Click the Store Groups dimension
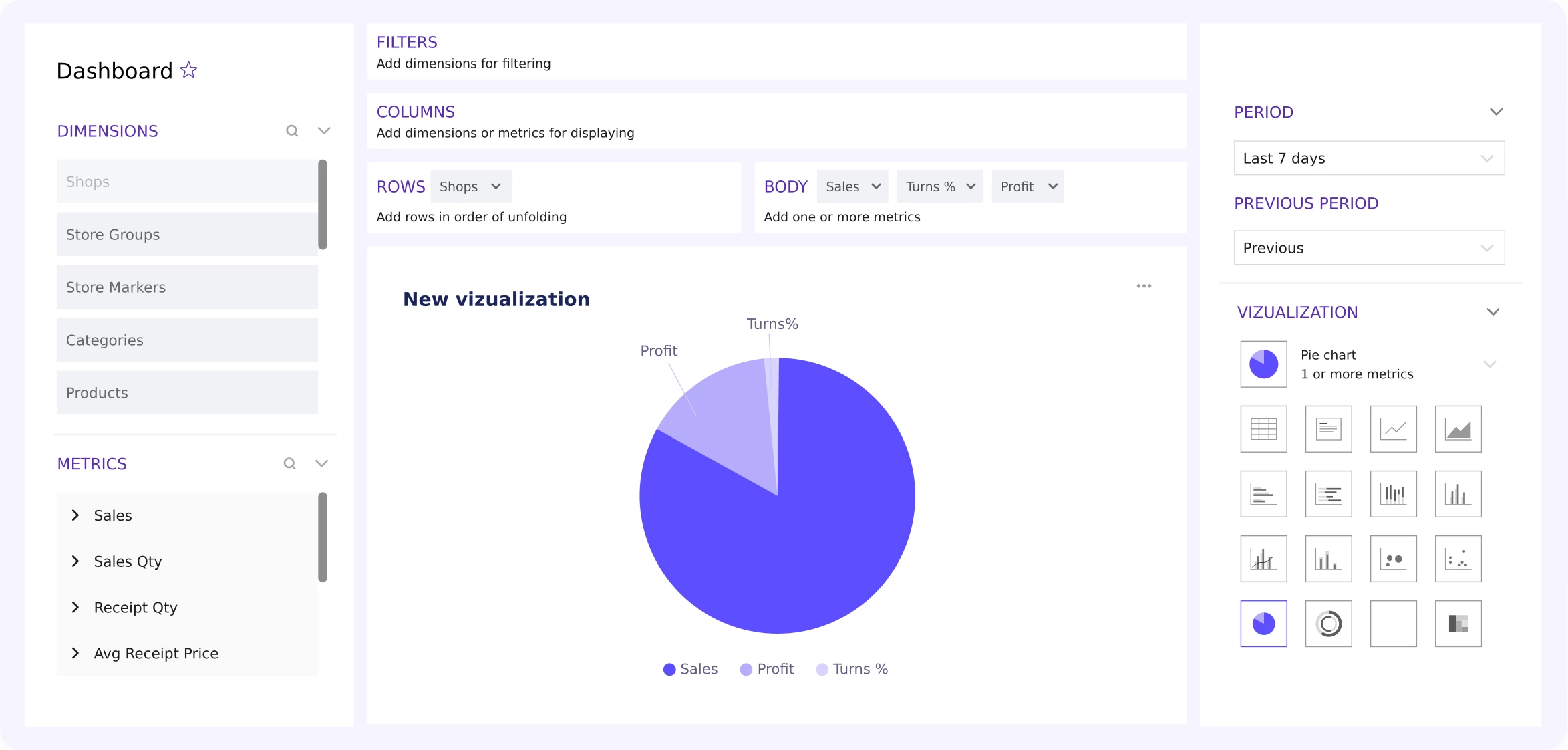Viewport: 1568px width, 750px height. pos(187,235)
